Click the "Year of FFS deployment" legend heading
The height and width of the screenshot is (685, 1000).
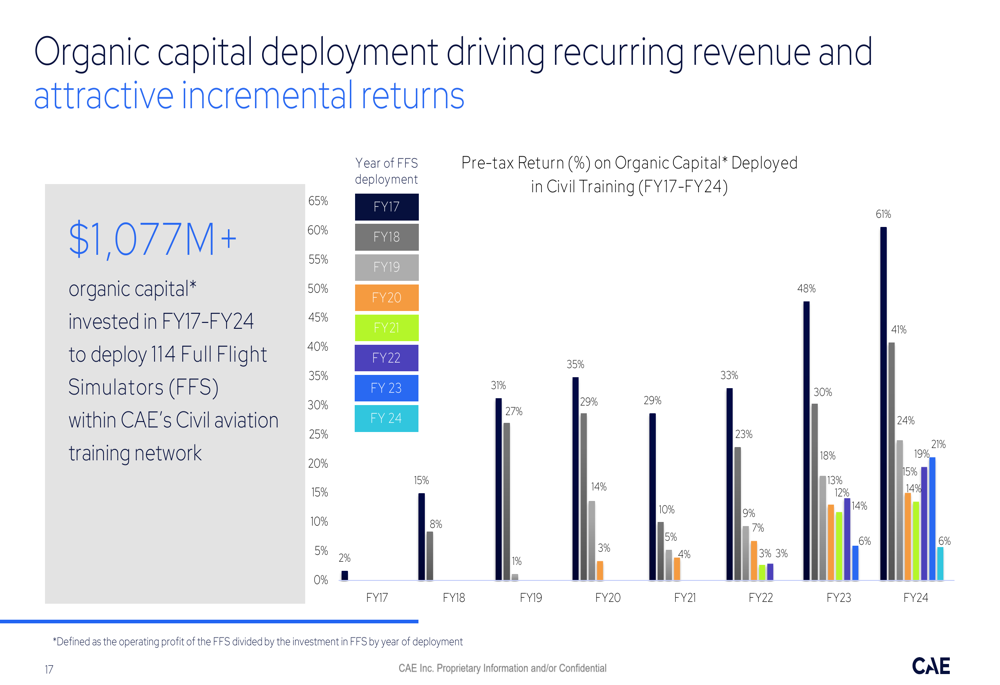point(386,171)
